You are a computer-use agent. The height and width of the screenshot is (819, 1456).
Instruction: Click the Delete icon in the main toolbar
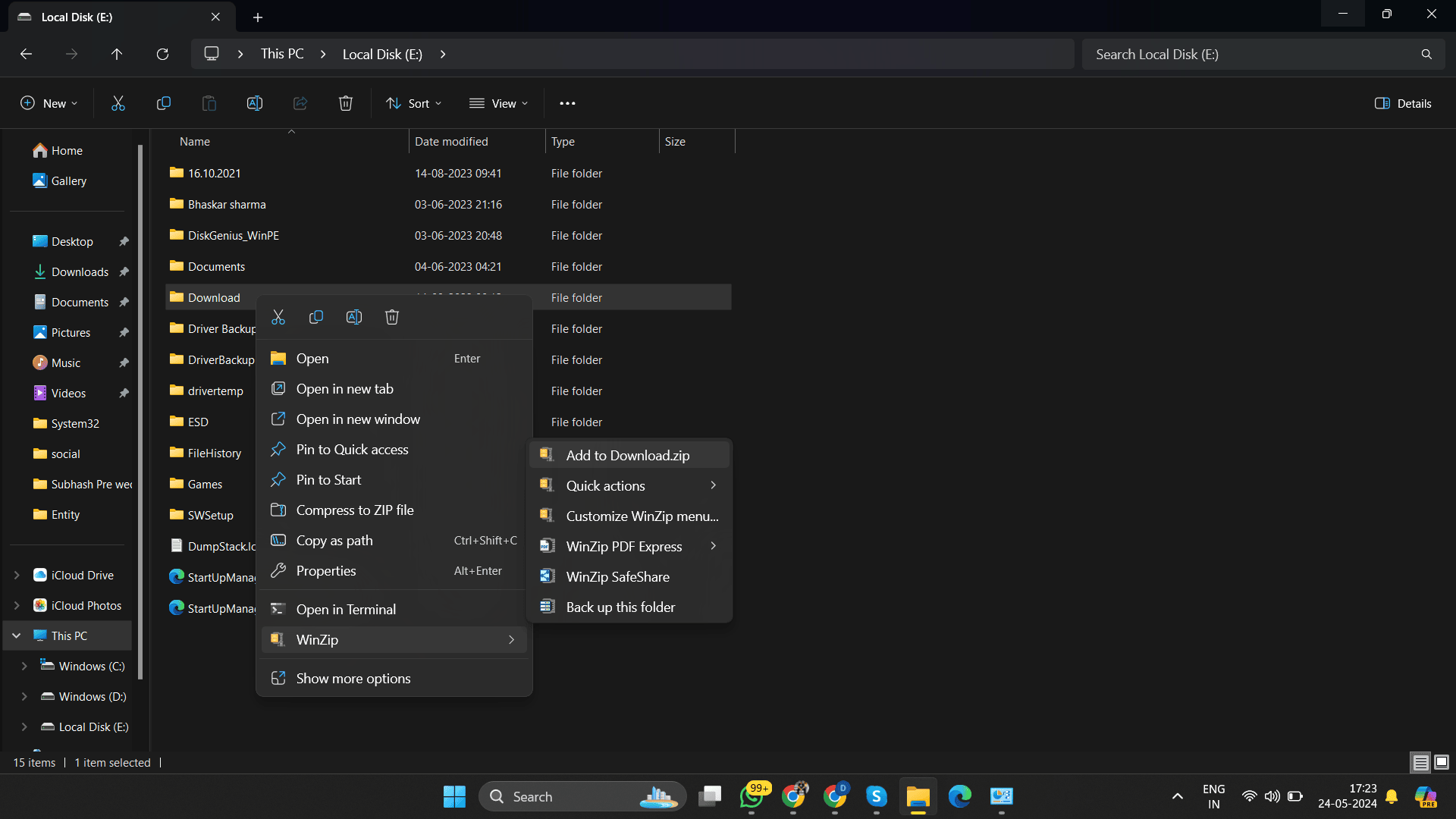(345, 103)
